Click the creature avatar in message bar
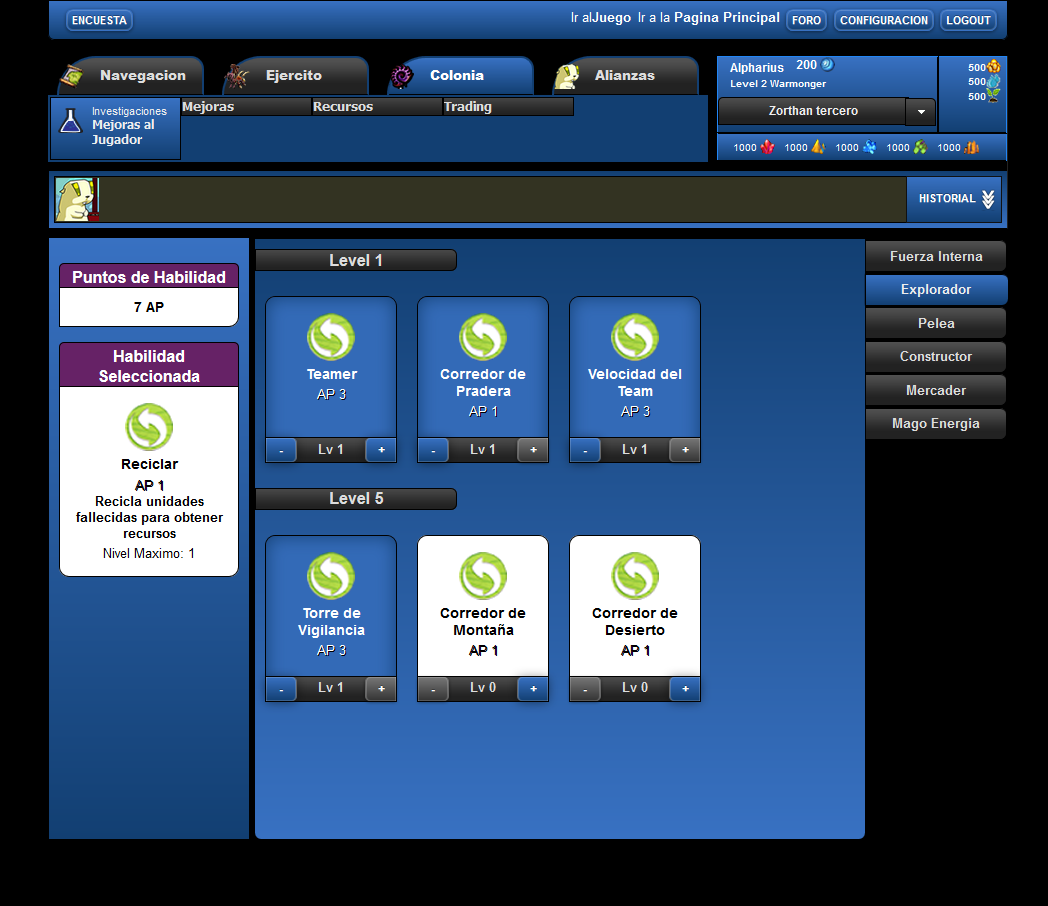1048x906 pixels. click(x=76, y=199)
